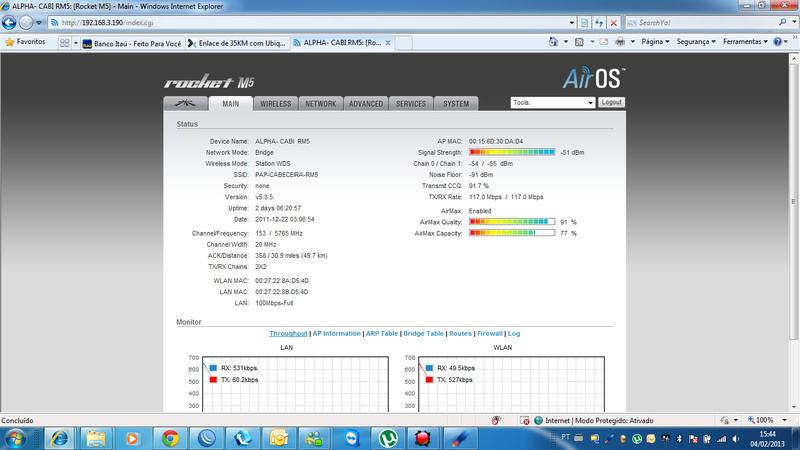
Task: Switch to the SYSTEM tab
Action: 456,104
